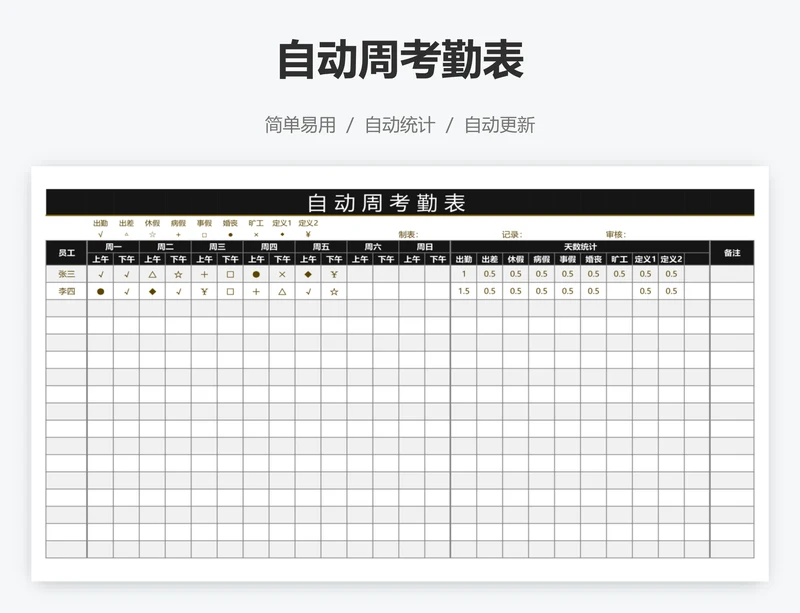Screen dimensions: 800x613
Task: Click the 李四 employee name cell
Action: tap(66, 291)
